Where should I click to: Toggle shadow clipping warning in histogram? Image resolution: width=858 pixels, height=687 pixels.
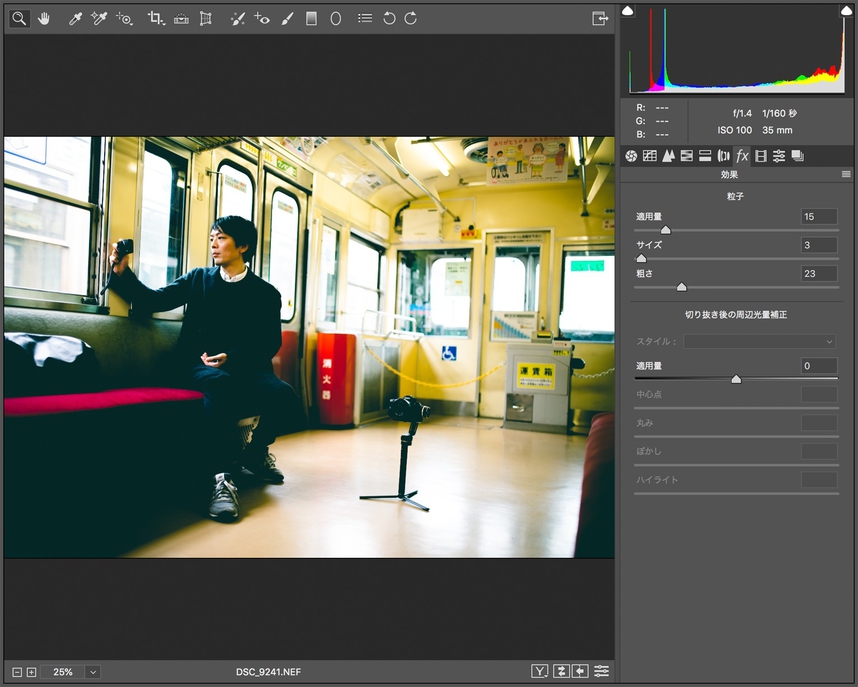pos(628,10)
